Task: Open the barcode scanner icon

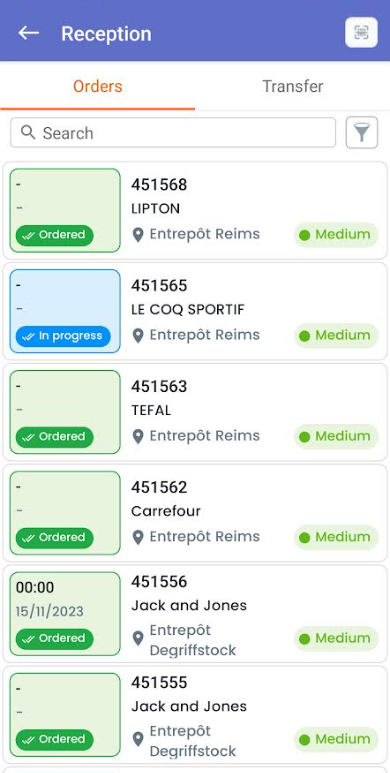Action: pos(361,33)
